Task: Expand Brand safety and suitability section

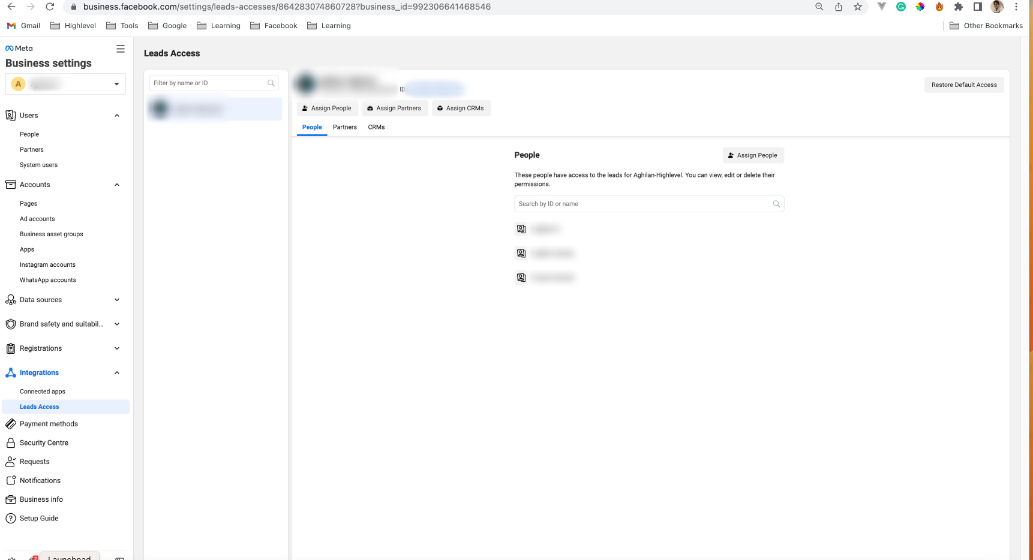Action: (117, 324)
